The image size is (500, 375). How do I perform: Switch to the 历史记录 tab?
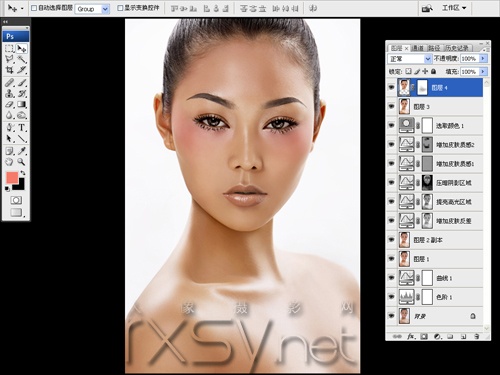click(457, 48)
